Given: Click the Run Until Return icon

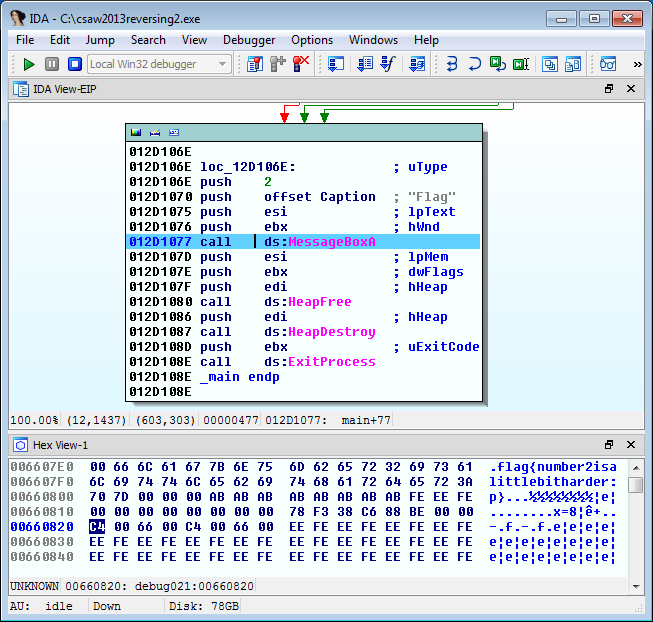Looking at the screenshot, I should point(497,65).
